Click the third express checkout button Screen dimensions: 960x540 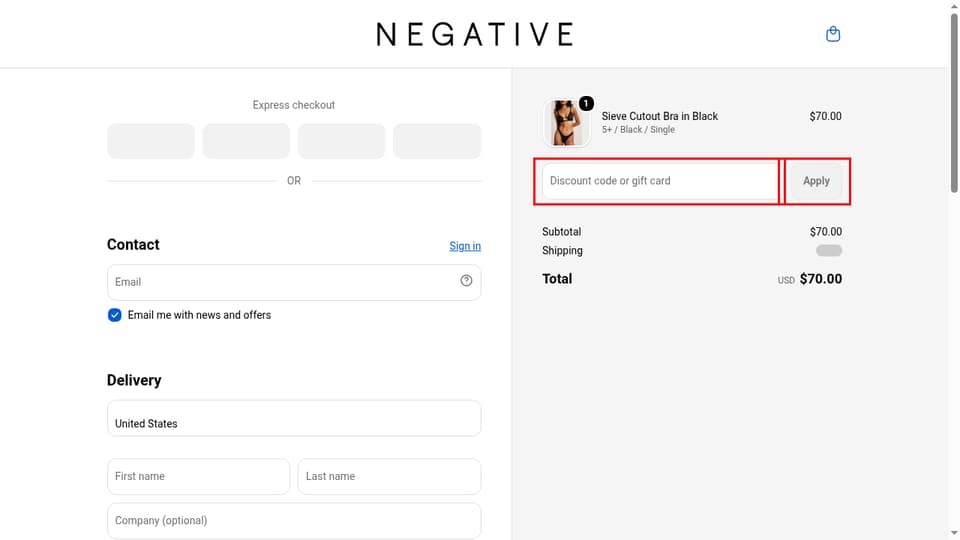[x=342, y=141]
